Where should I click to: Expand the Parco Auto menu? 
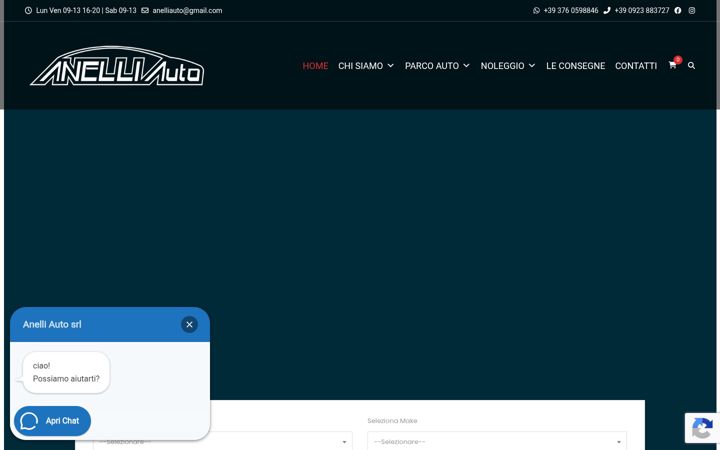tap(437, 66)
